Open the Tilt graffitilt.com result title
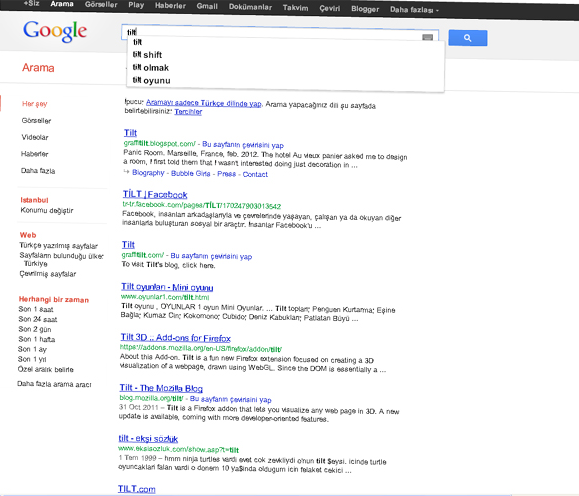Viewport: 579px width, 496px height. 128,244
